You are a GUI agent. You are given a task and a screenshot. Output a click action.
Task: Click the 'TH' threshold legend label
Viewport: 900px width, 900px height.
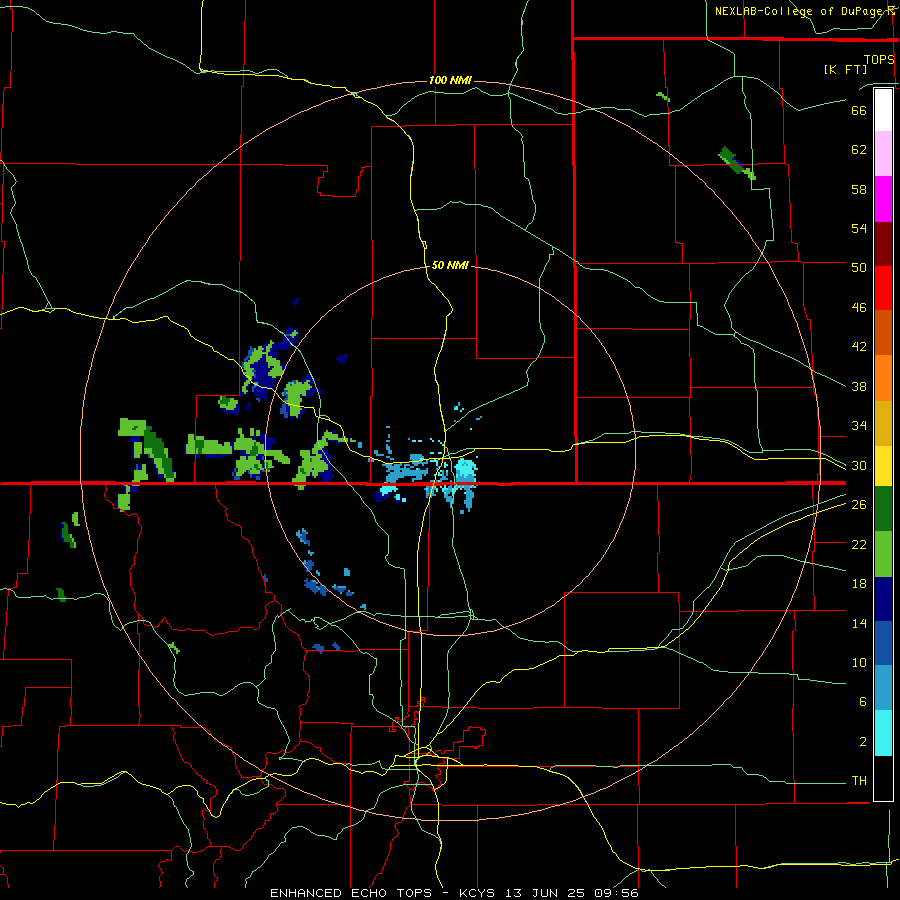tap(859, 781)
